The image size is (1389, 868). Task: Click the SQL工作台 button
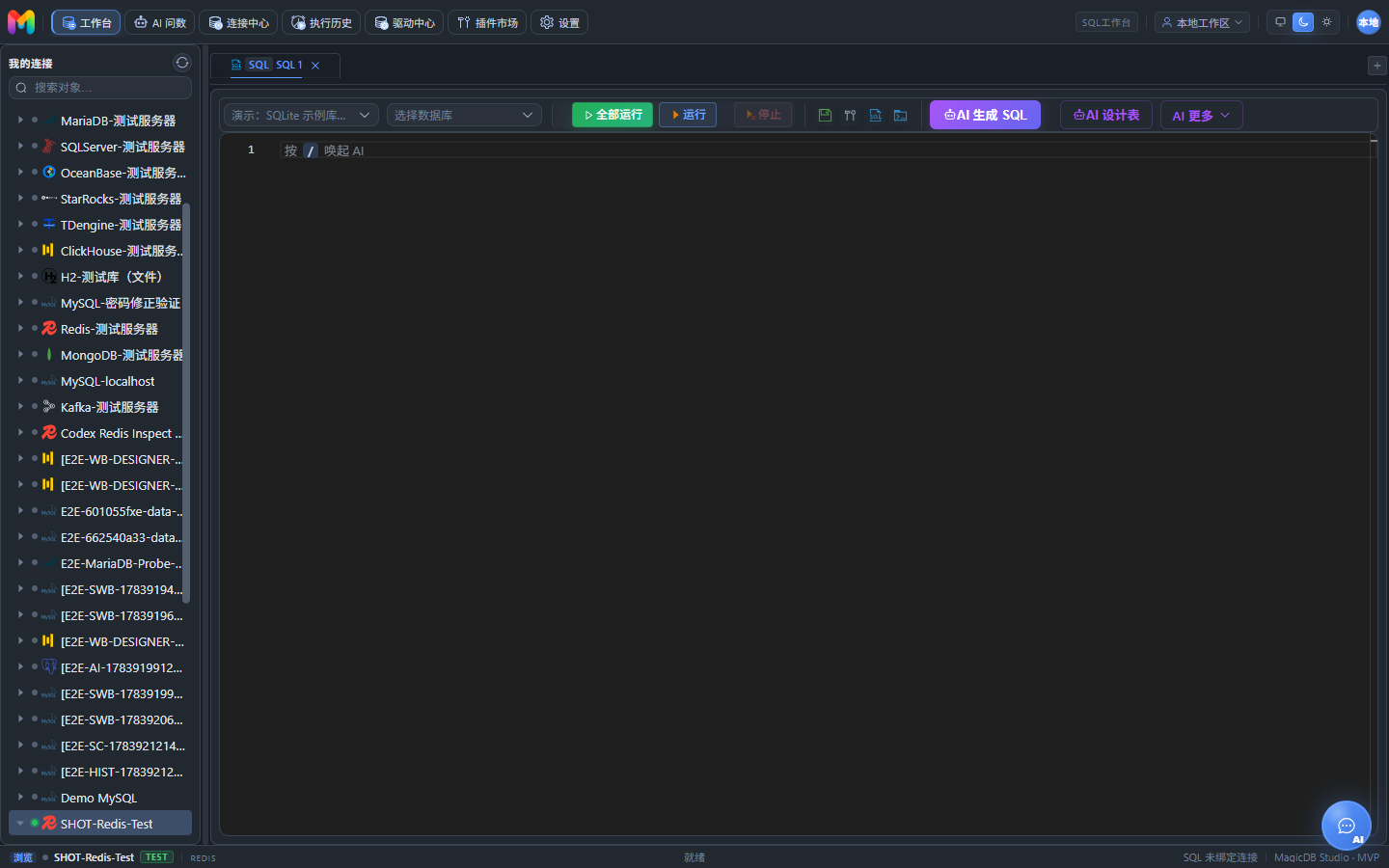1106,22
